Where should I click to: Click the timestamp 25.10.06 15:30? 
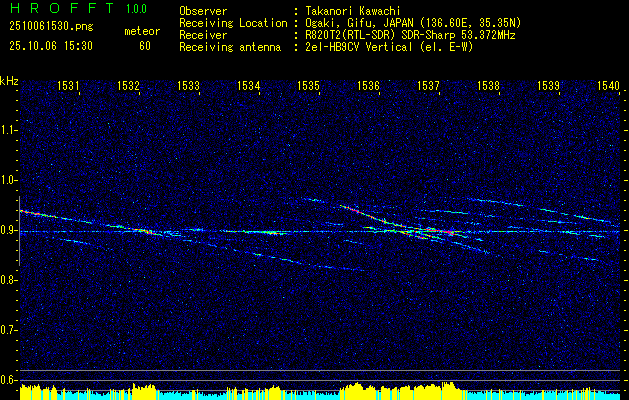point(51,46)
